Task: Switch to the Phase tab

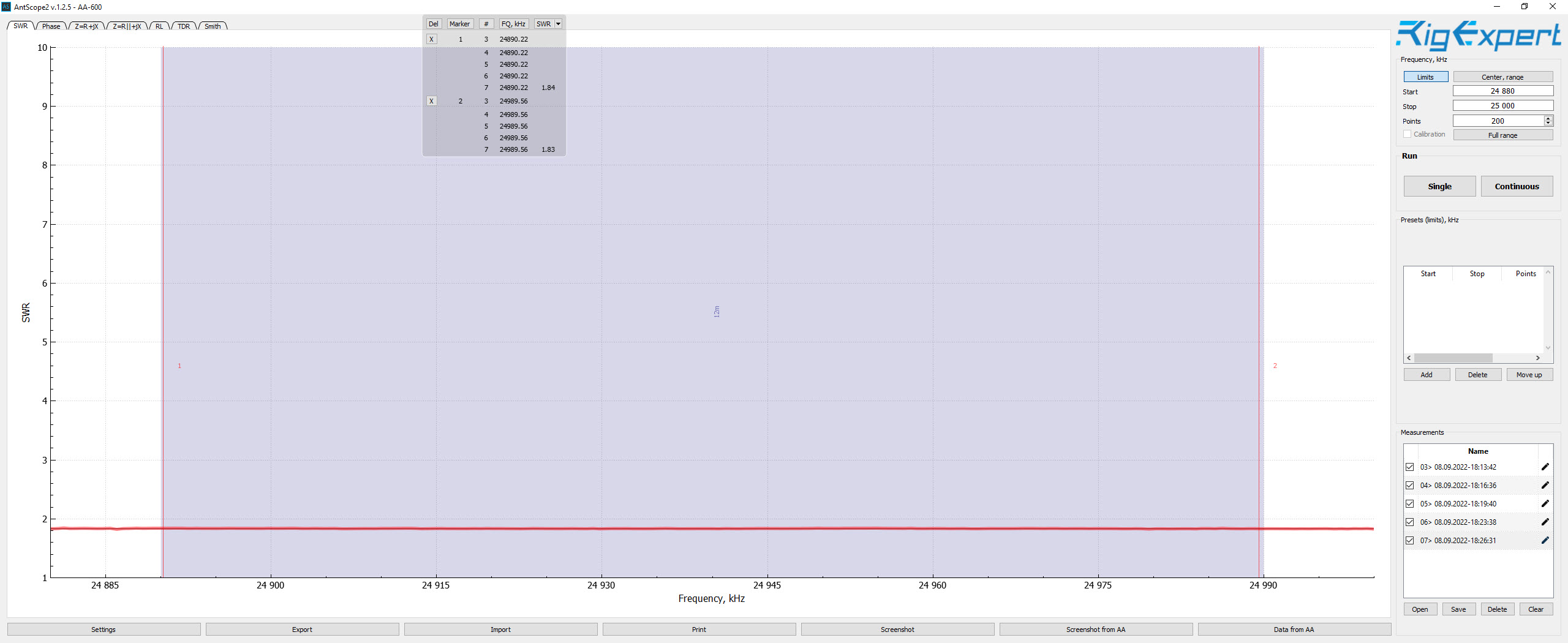Action: tap(51, 26)
